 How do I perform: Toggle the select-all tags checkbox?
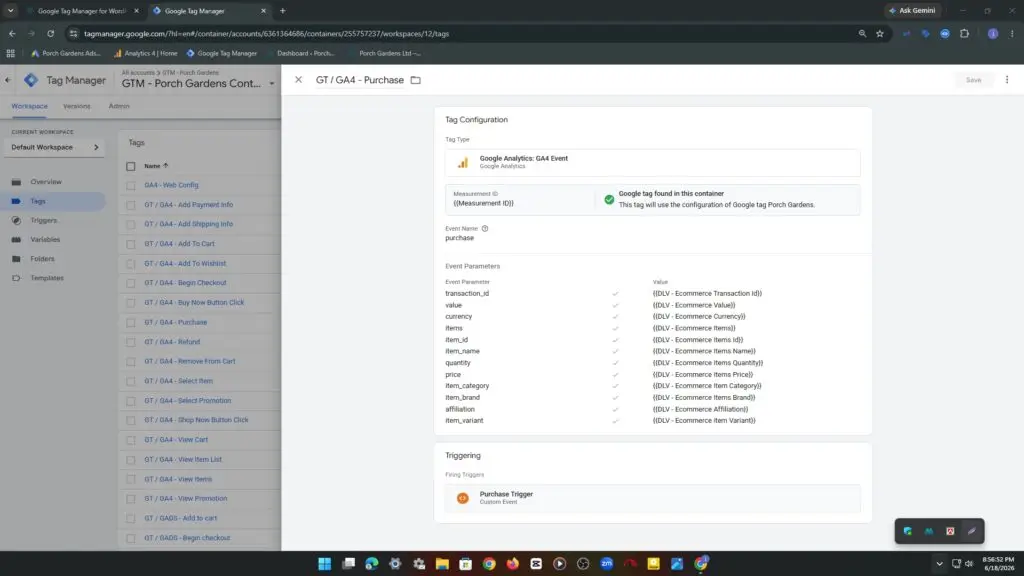(131, 167)
